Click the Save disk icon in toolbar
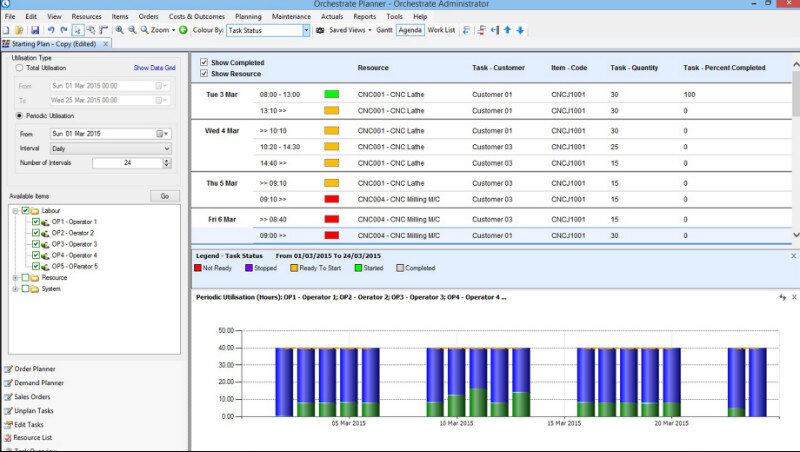The image size is (800, 452). [x=35, y=31]
